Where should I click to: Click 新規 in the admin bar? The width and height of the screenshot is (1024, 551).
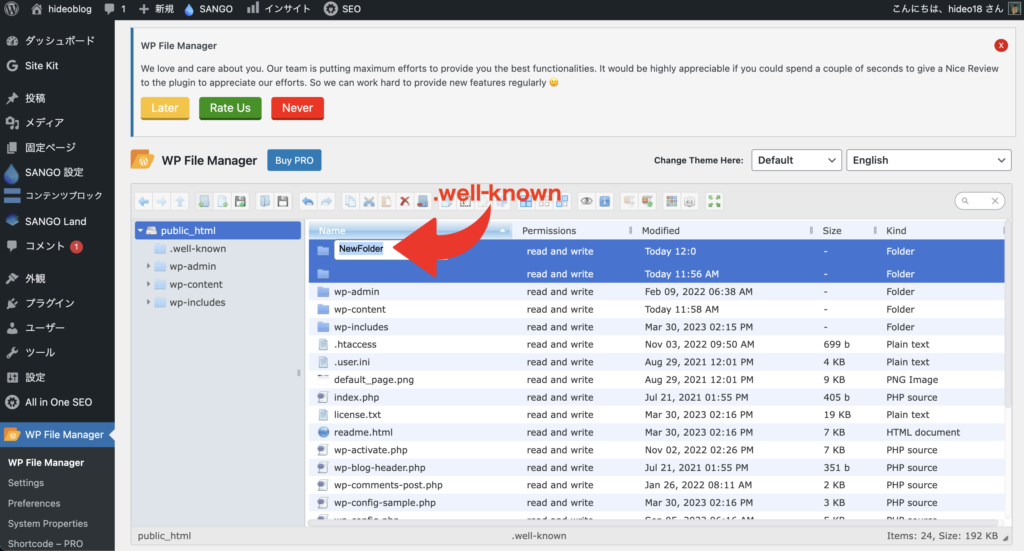(x=156, y=8)
